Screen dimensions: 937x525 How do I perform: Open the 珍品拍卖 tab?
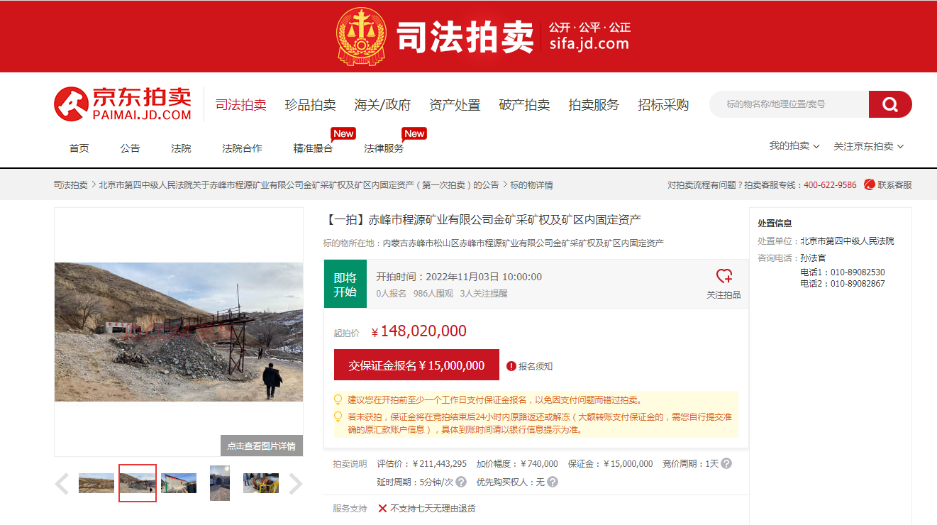pyautogui.click(x=310, y=105)
